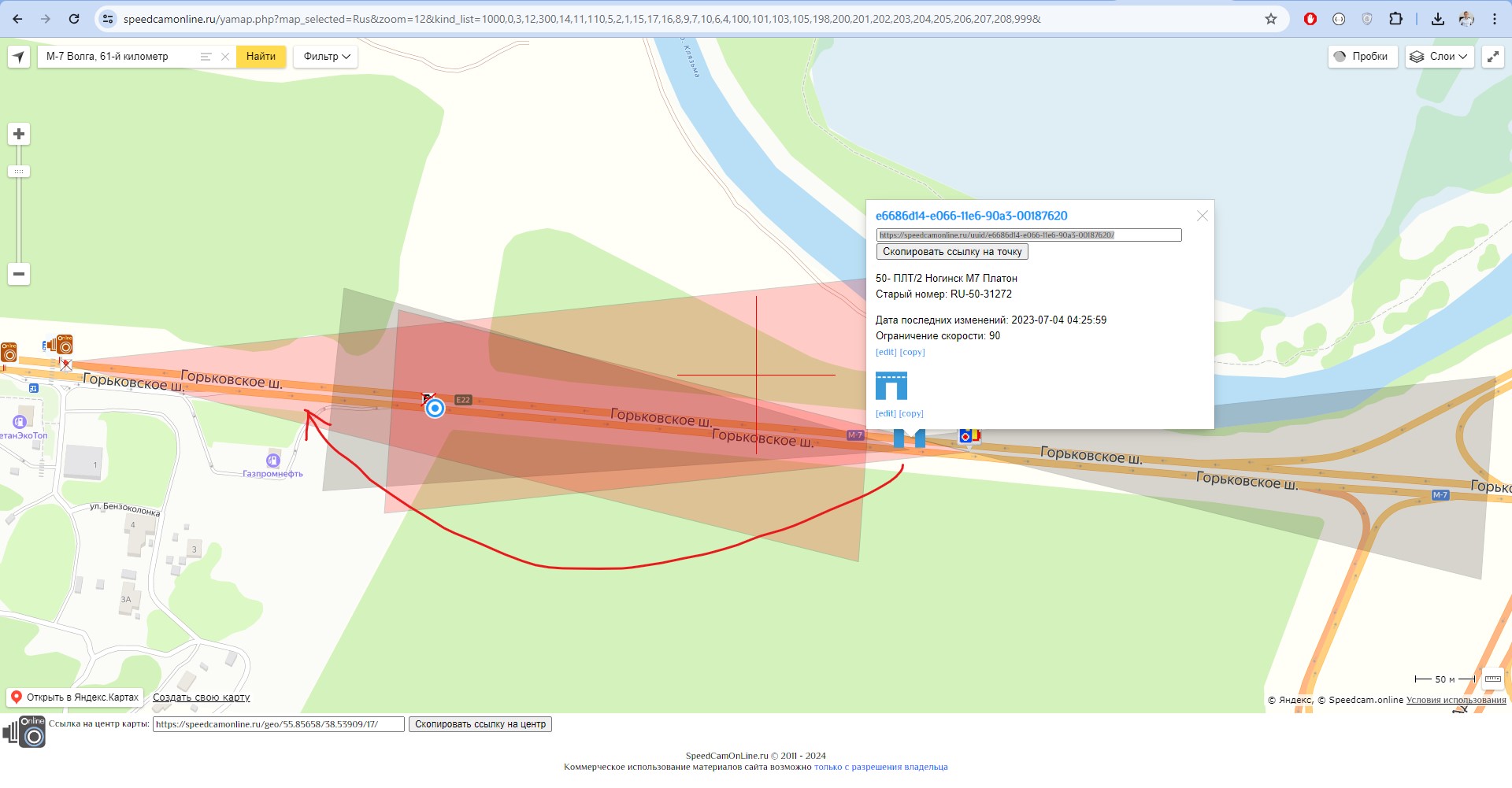The image size is (1512, 788).
Task: Toggle the Пробки traffic layer
Action: point(1362,57)
